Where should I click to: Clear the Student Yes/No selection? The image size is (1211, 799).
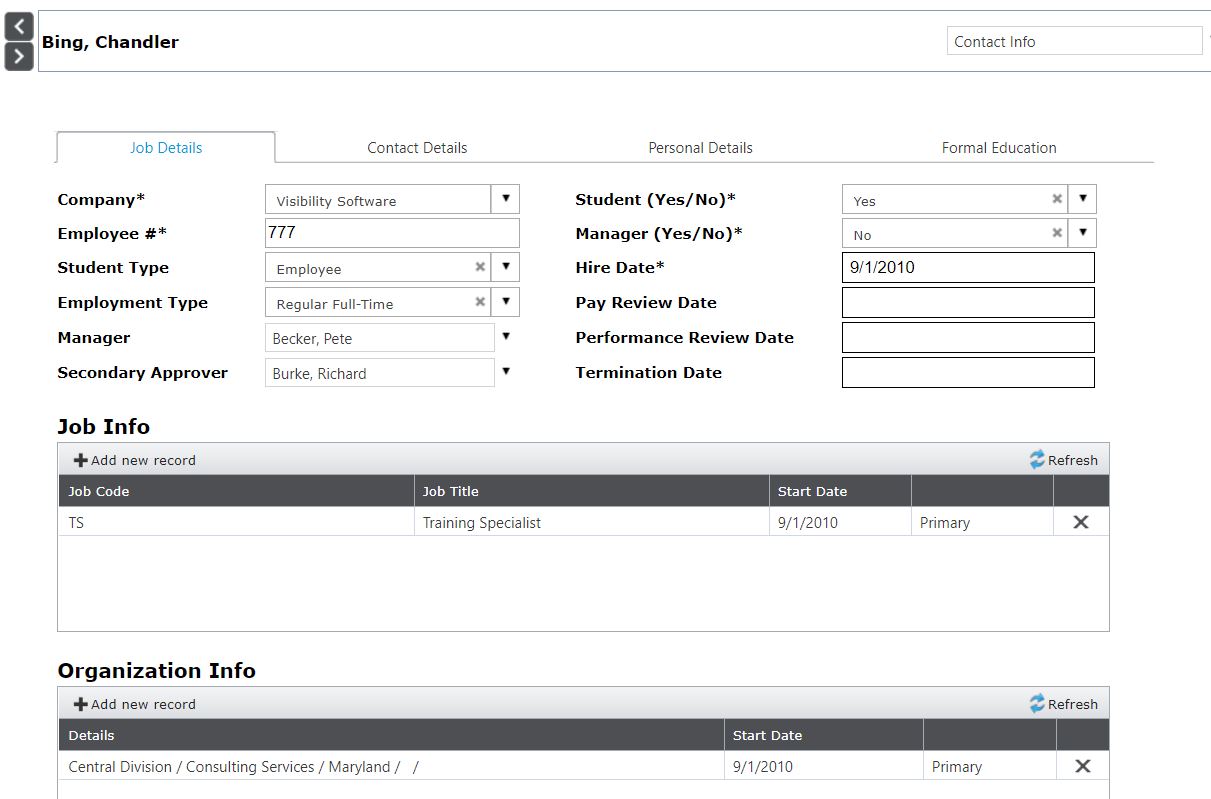1057,199
